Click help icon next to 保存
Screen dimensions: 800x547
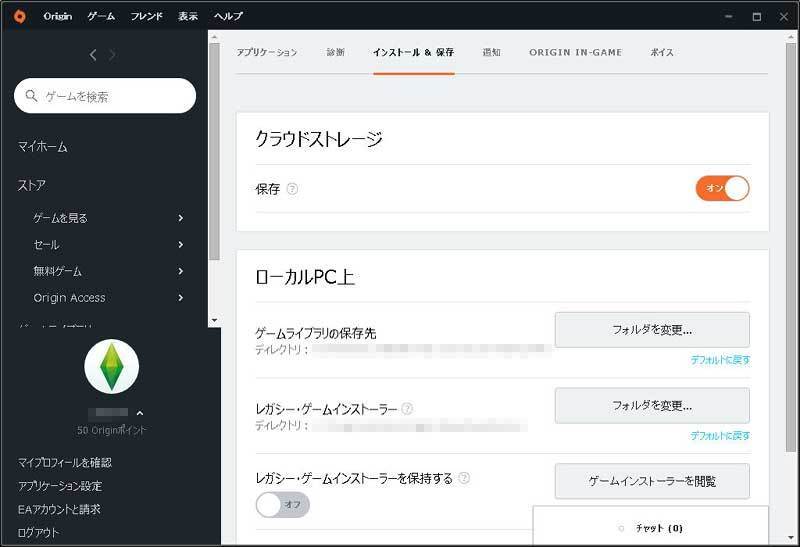coord(292,189)
